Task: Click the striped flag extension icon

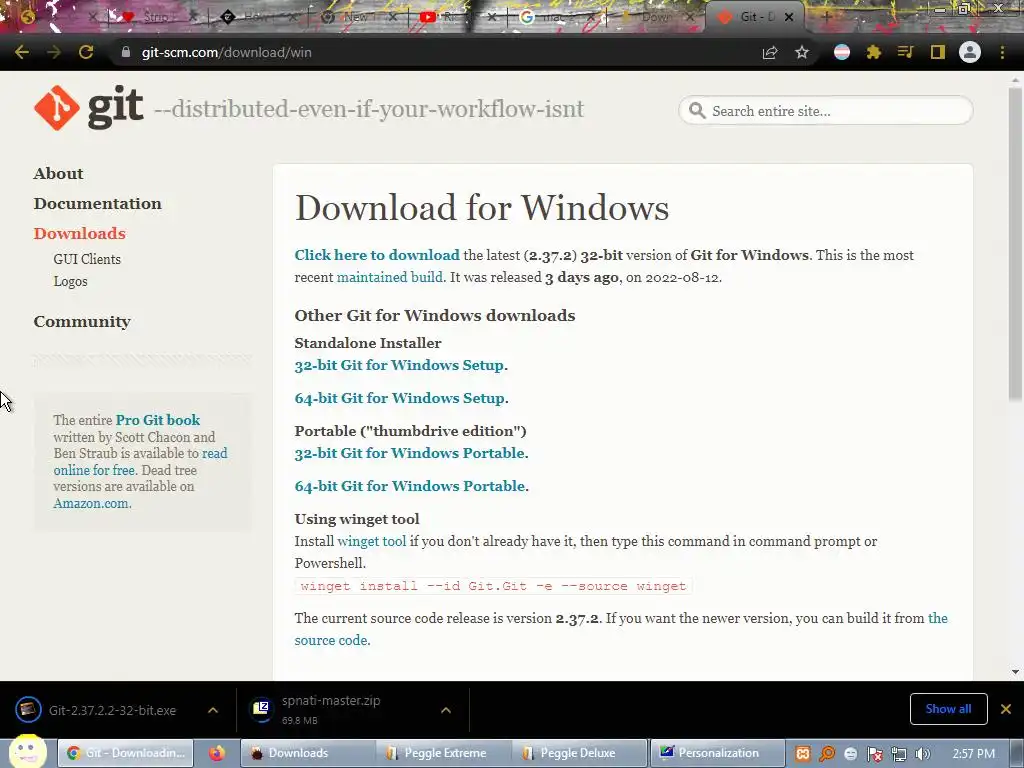Action: point(842,52)
